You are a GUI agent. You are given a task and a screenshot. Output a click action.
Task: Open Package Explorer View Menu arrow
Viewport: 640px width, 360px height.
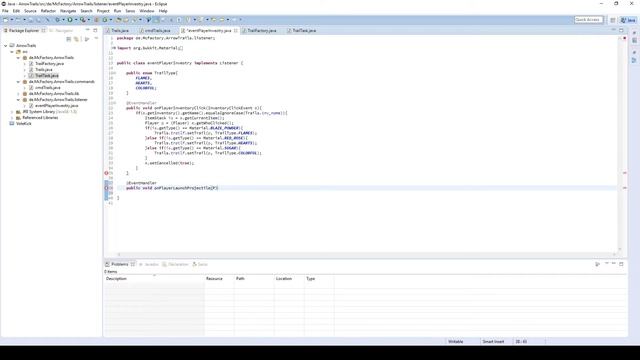point(96,39)
